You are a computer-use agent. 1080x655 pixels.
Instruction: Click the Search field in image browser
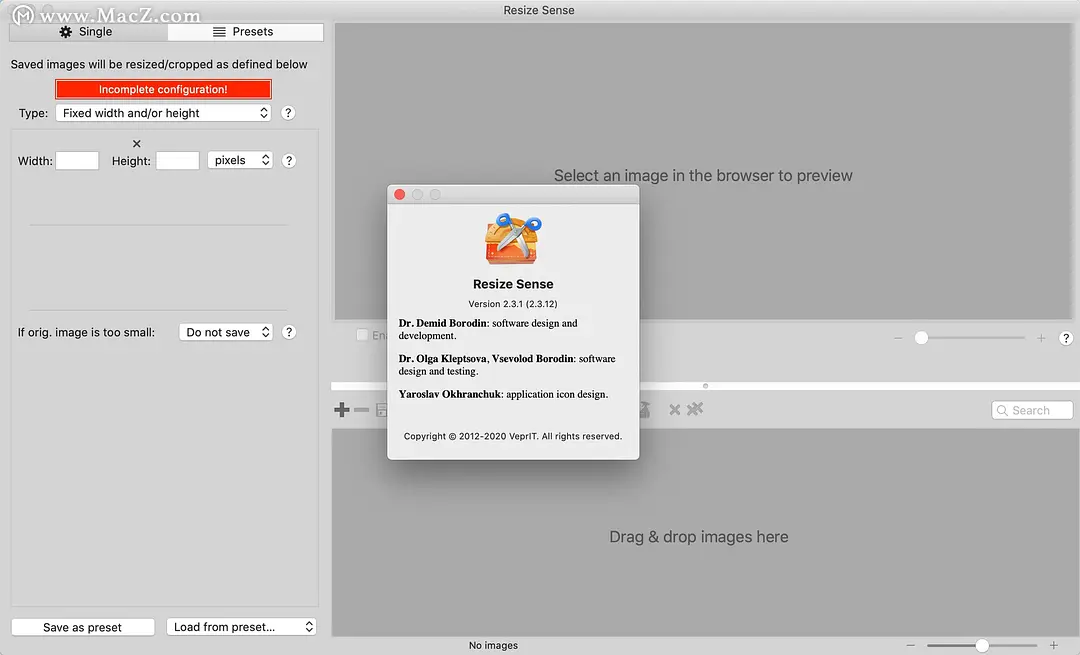click(1032, 410)
